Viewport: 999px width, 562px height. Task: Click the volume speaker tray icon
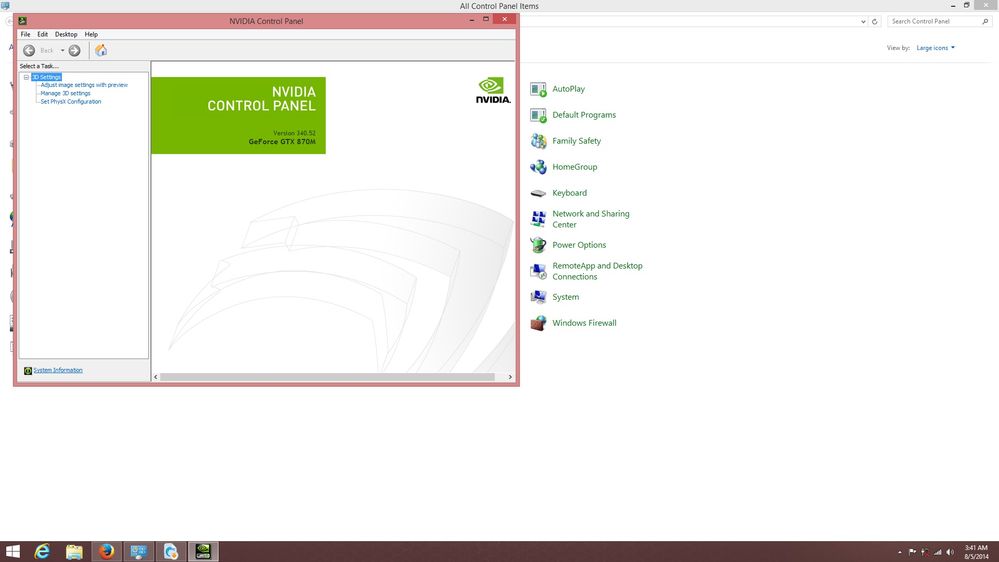pyautogui.click(x=950, y=552)
